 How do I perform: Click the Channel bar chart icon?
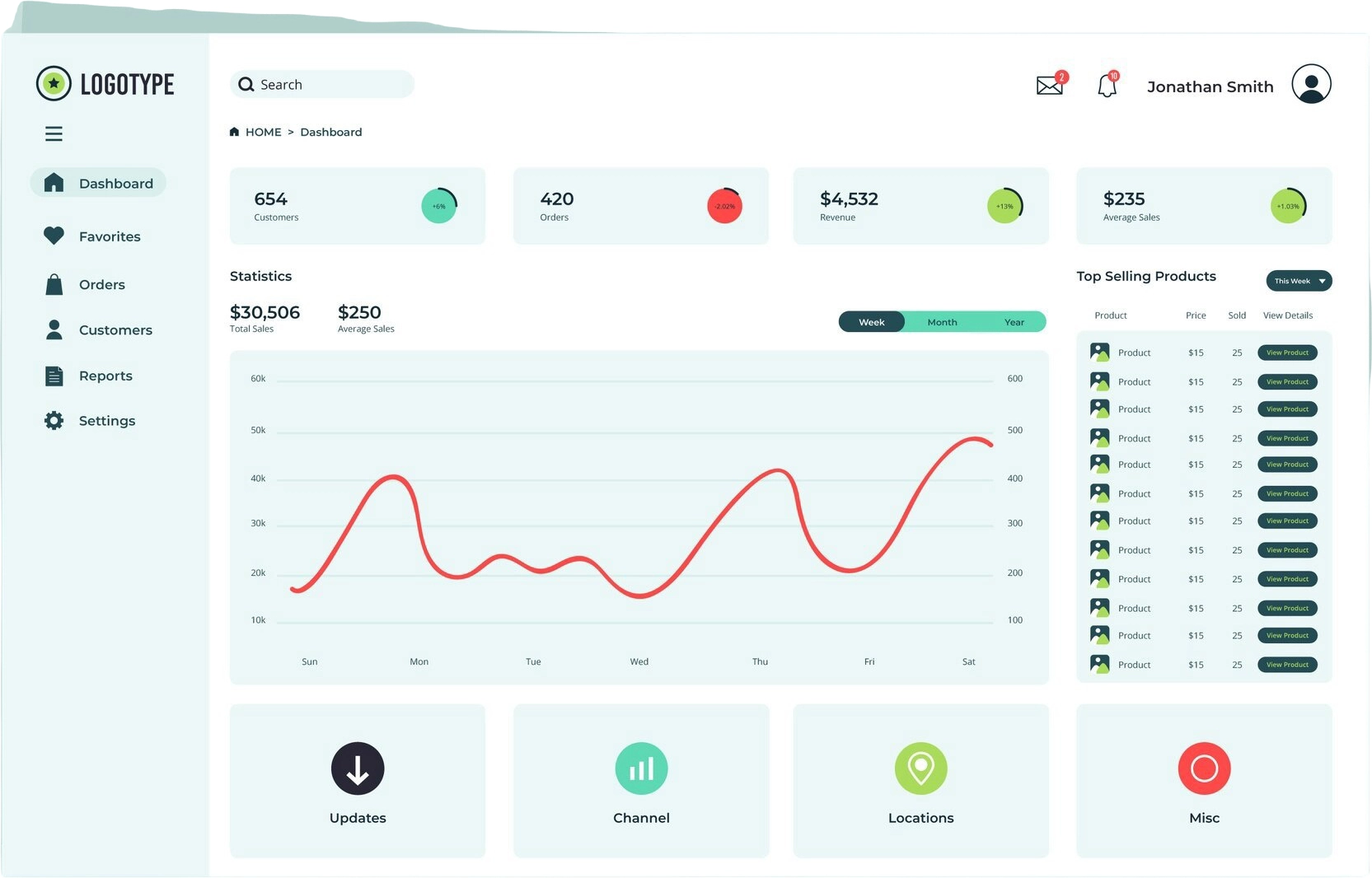(x=641, y=768)
